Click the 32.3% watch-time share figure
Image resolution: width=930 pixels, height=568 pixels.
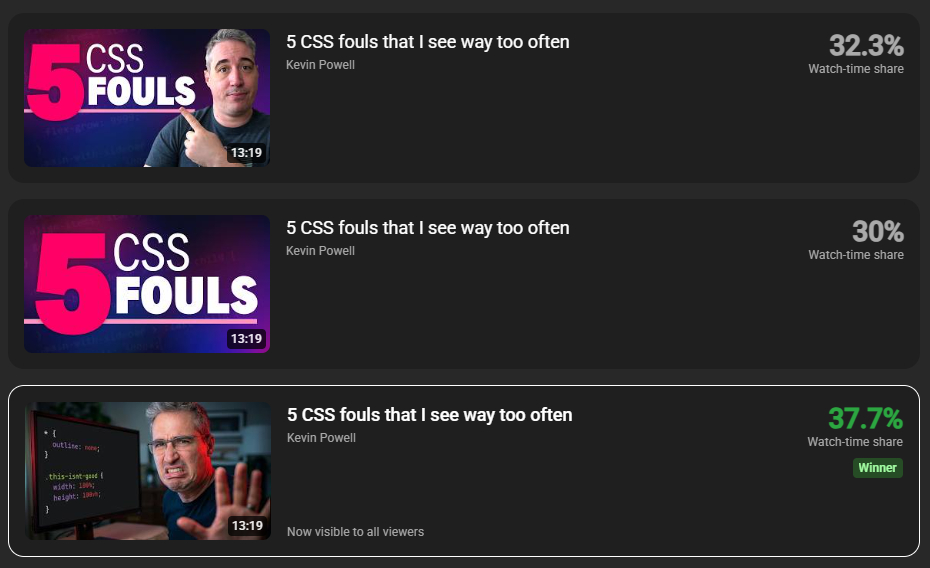(x=866, y=45)
